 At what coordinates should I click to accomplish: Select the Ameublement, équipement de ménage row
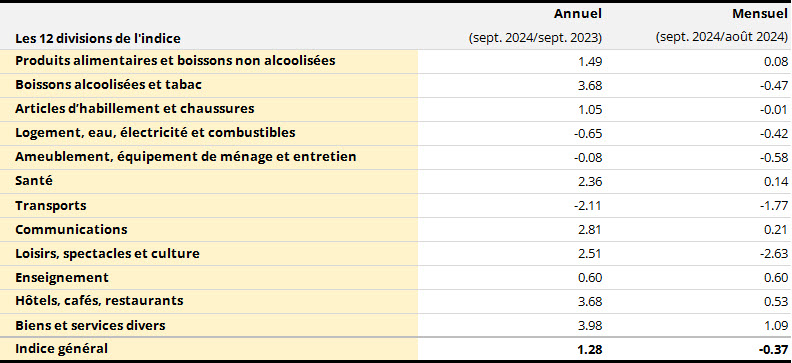coord(396,157)
